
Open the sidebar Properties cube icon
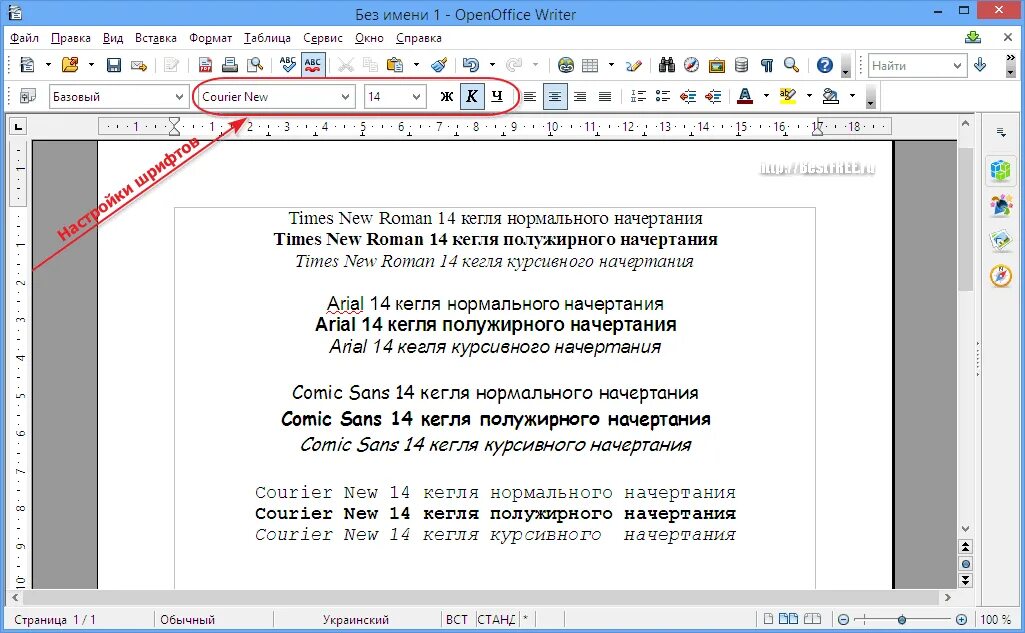click(x=1000, y=171)
